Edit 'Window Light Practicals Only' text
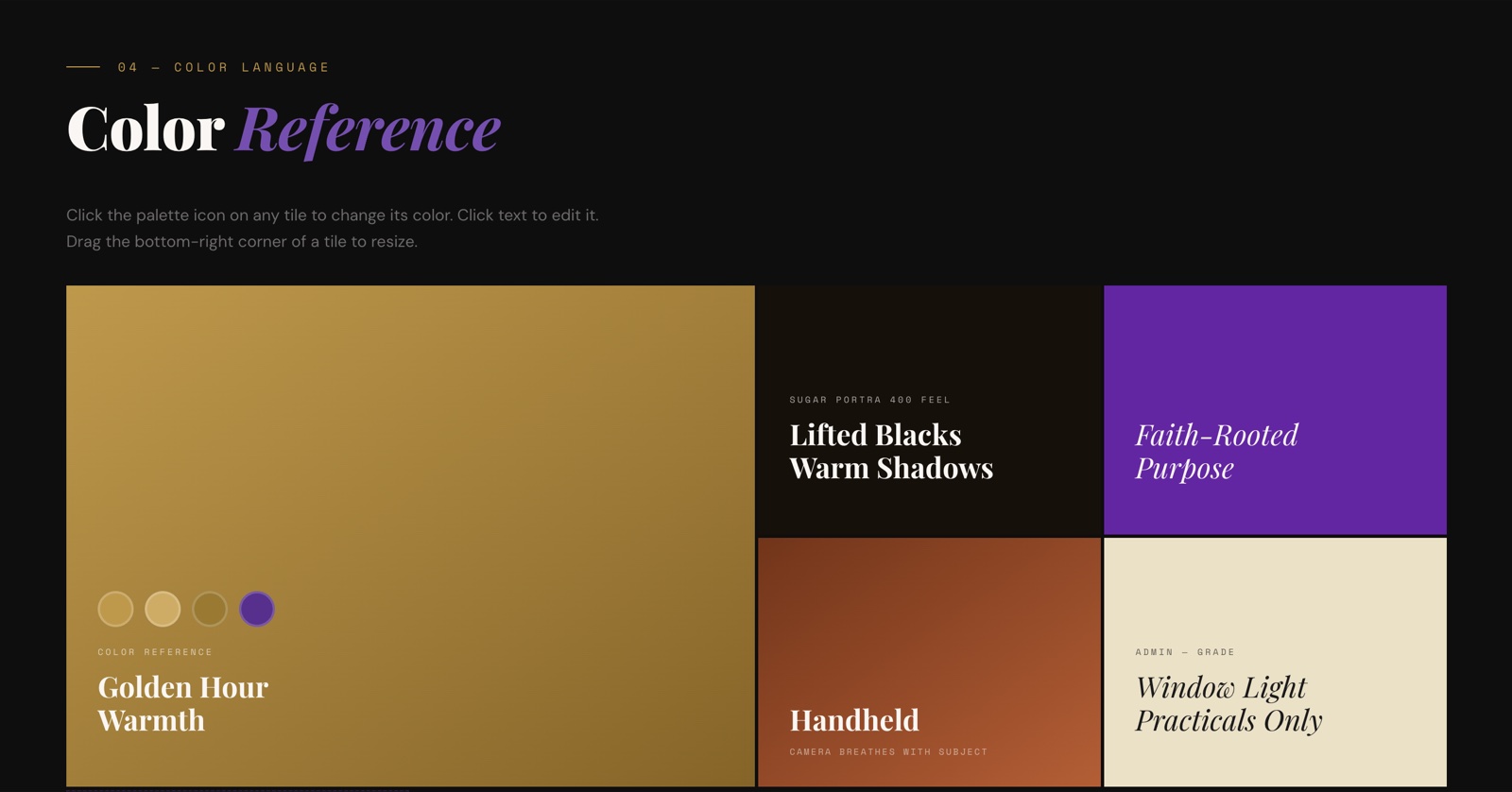Image resolution: width=1512 pixels, height=792 pixels. coord(1228,703)
